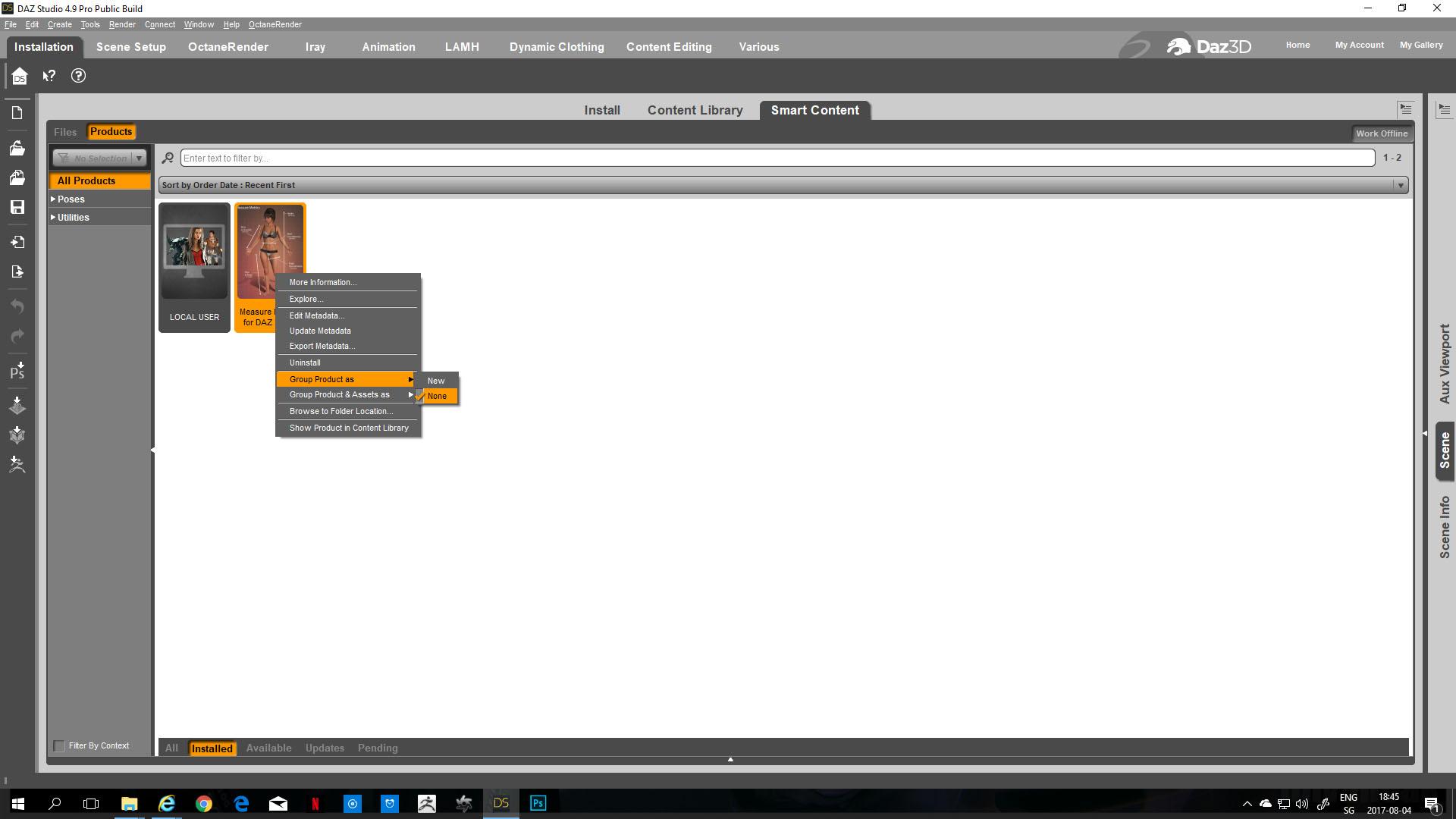Open the My Account link
This screenshot has width=1456, height=819.
point(1359,45)
